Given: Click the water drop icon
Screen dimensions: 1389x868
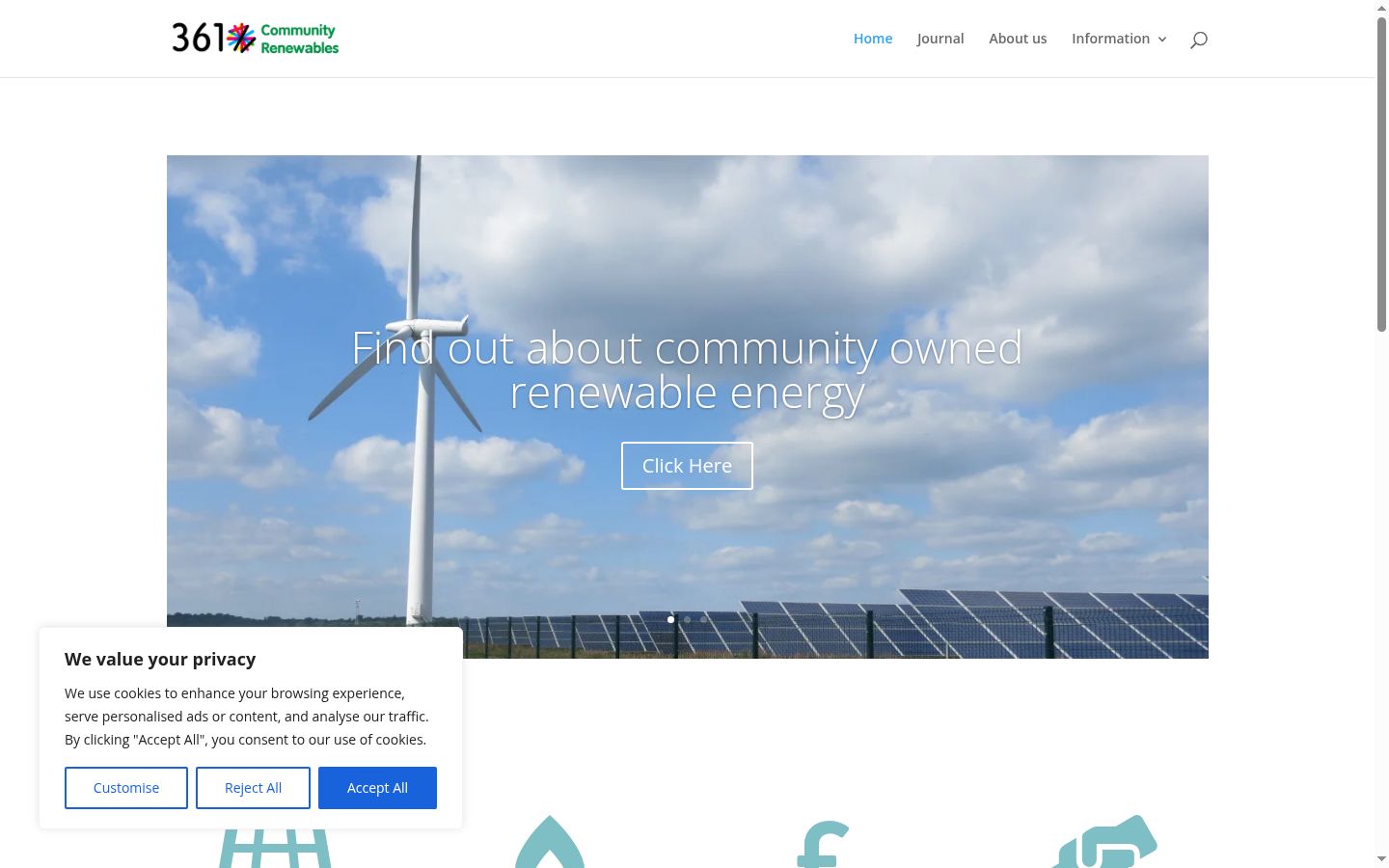Looking at the screenshot, I should pos(550,842).
